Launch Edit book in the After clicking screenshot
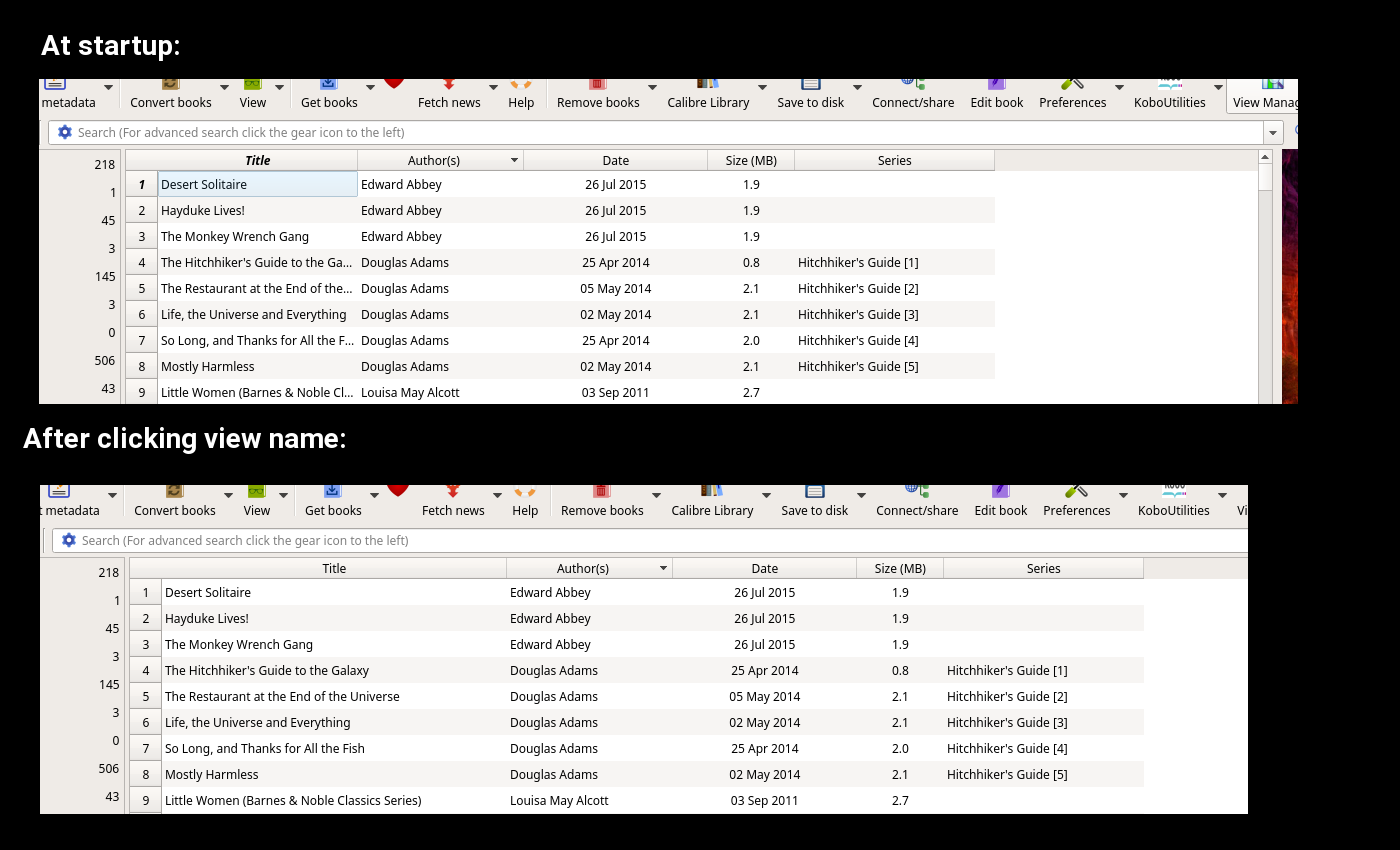Screen dimensions: 1400x850 [x=1001, y=502]
